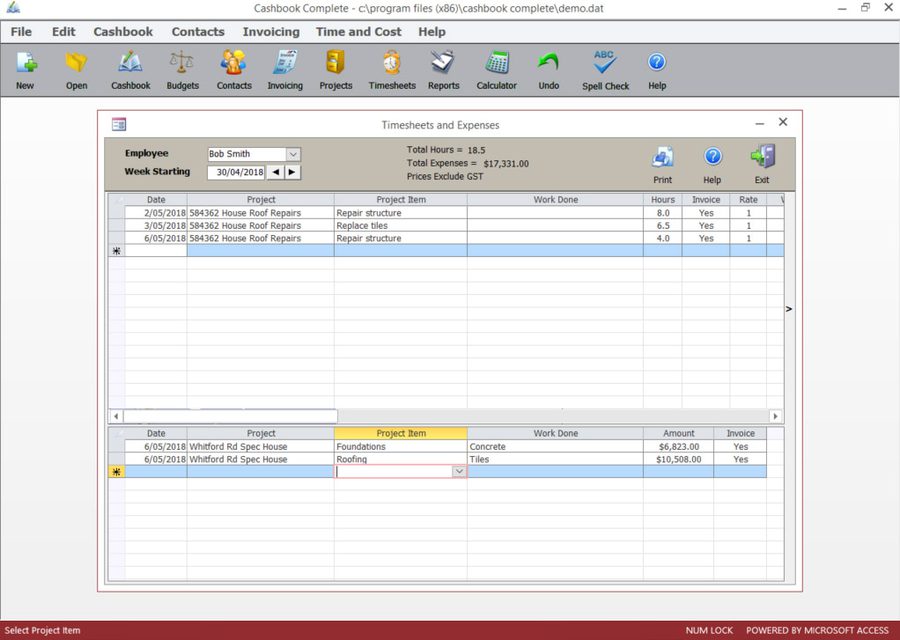
Task: Click the Work Done header in timesheet grid
Action: click(x=555, y=200)
